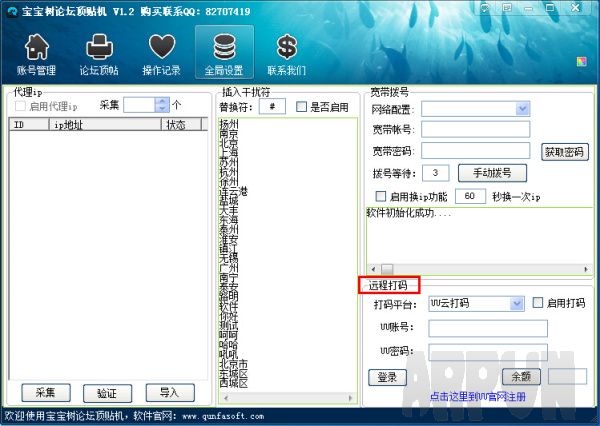Screen dimensions: 600x426
Task: Click the interference list scrollbar left arrow
Action: (x=226, y=398)
